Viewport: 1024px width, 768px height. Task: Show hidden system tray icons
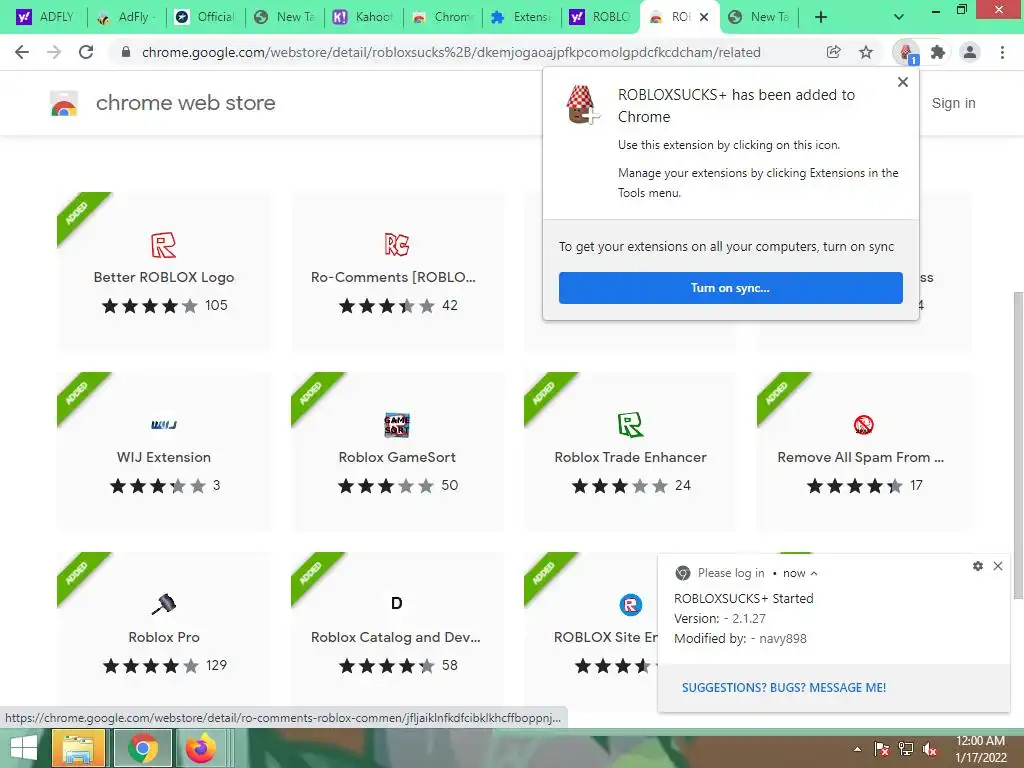coord(857,749)
